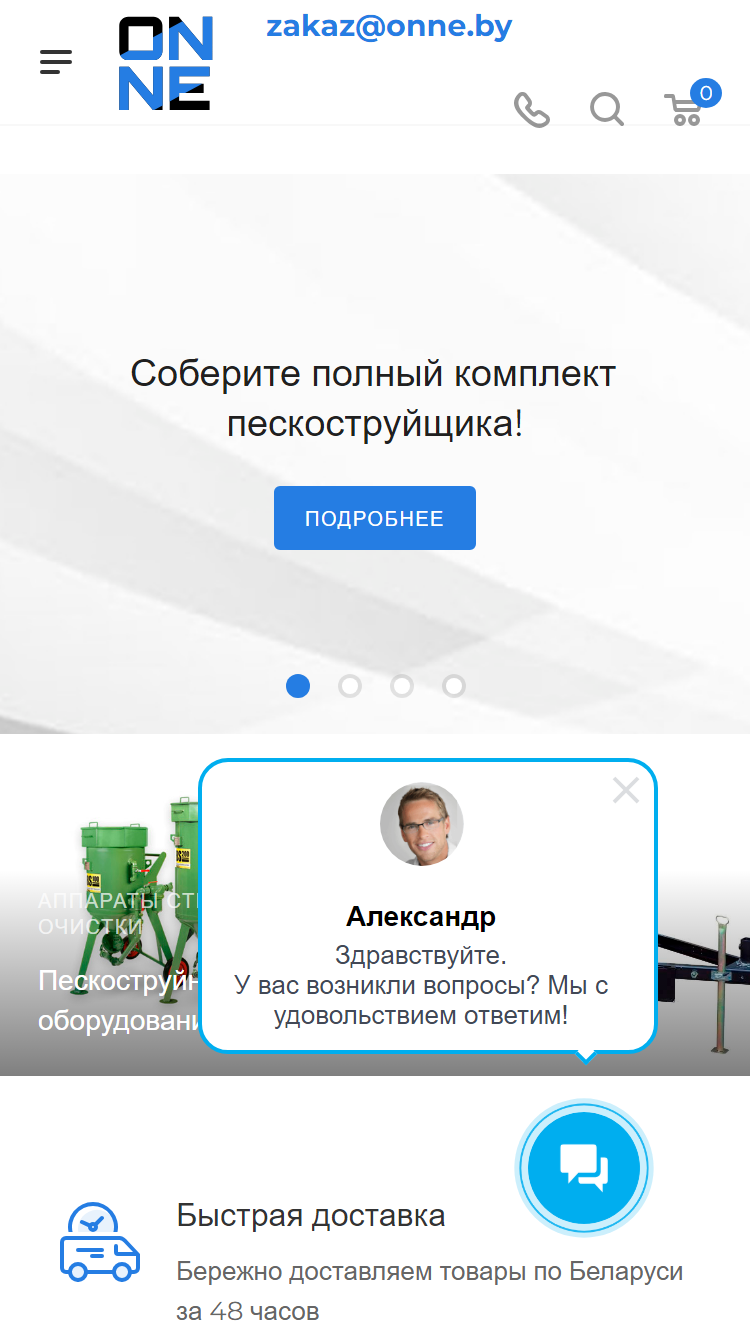750x1334 pixels.
Task: Close the Александр chat popup
Action: tap(626, 791)
